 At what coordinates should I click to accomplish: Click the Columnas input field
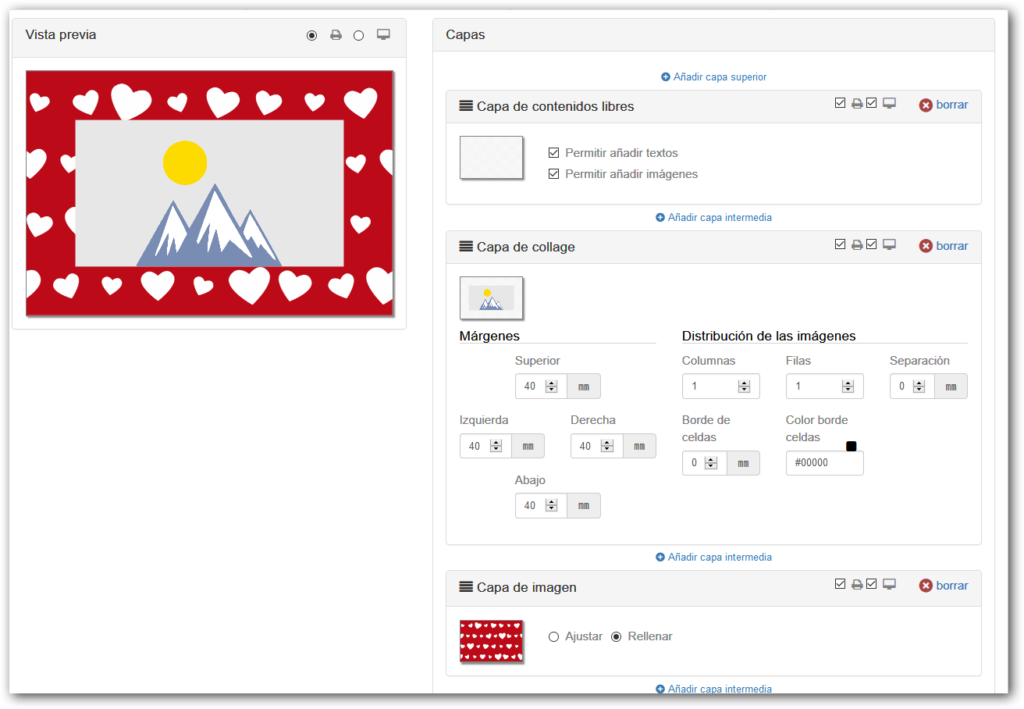720,386
